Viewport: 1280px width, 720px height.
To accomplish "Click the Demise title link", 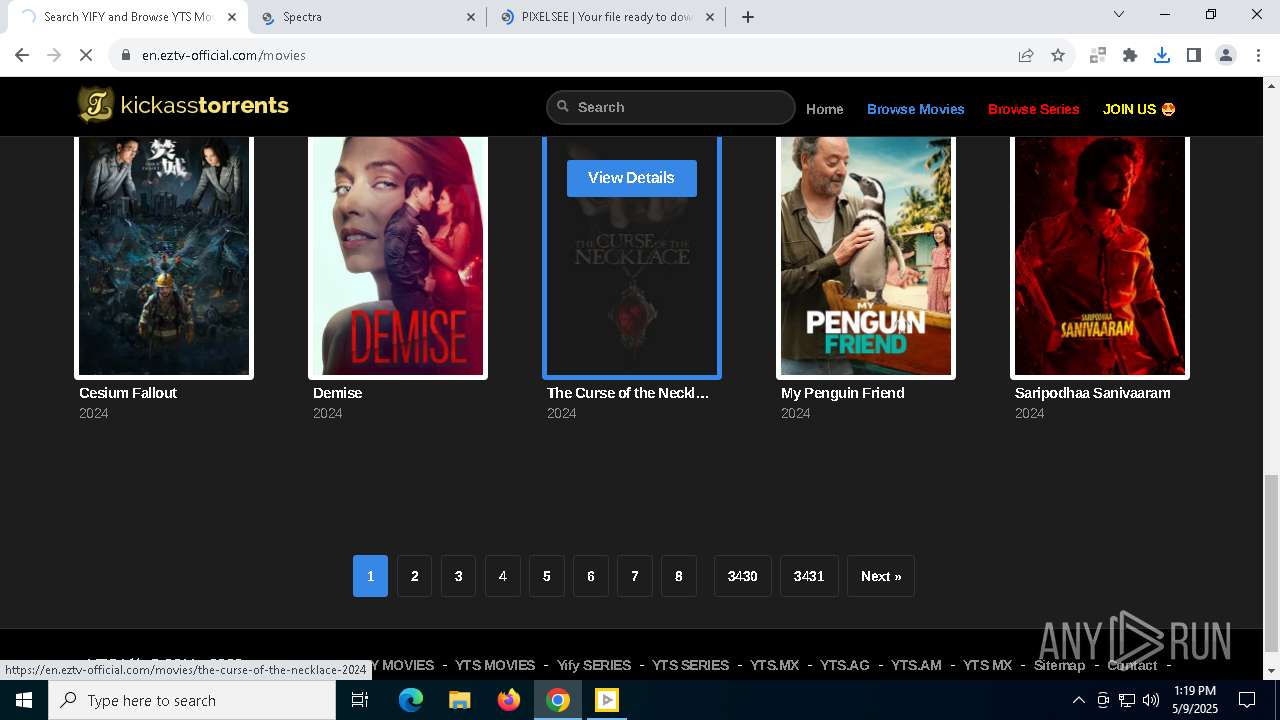I will pyautogui.click(x=337, y=393).
